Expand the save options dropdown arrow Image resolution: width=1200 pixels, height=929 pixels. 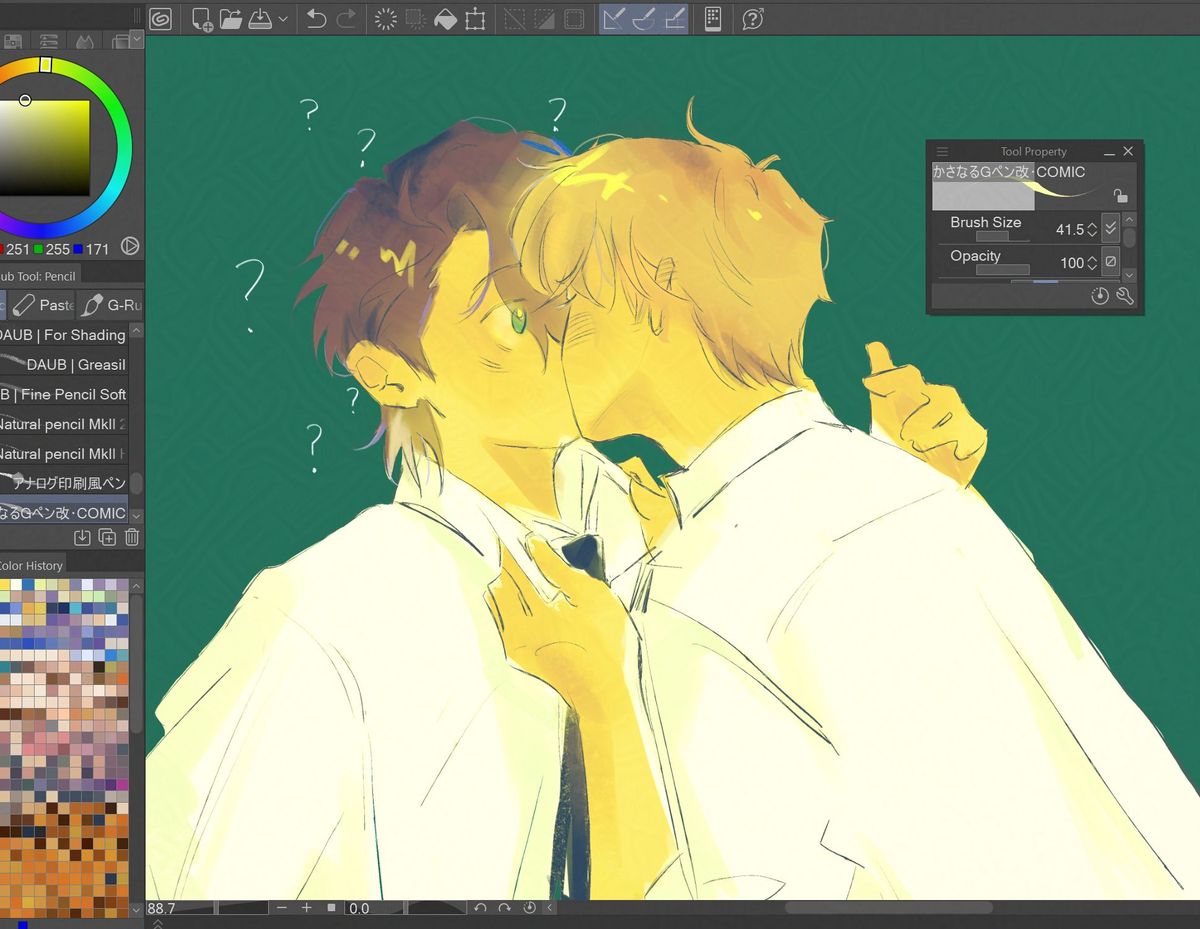coord(284,19)
